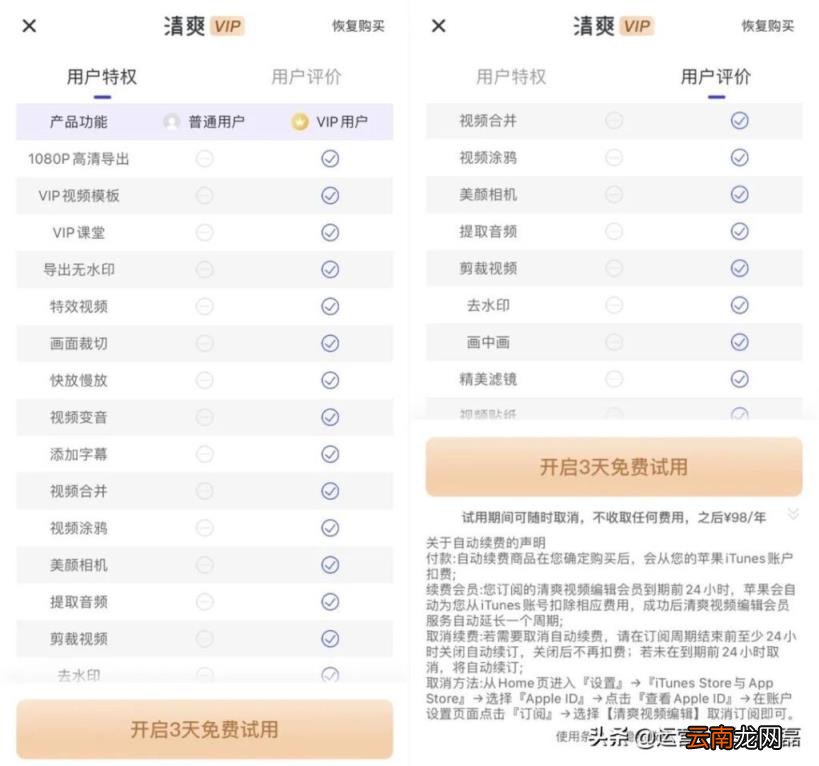The width and height of the screenshot is (819, 766).
Task: Click checkmark for 去水印 on right screen
Action: coord(740,305)
